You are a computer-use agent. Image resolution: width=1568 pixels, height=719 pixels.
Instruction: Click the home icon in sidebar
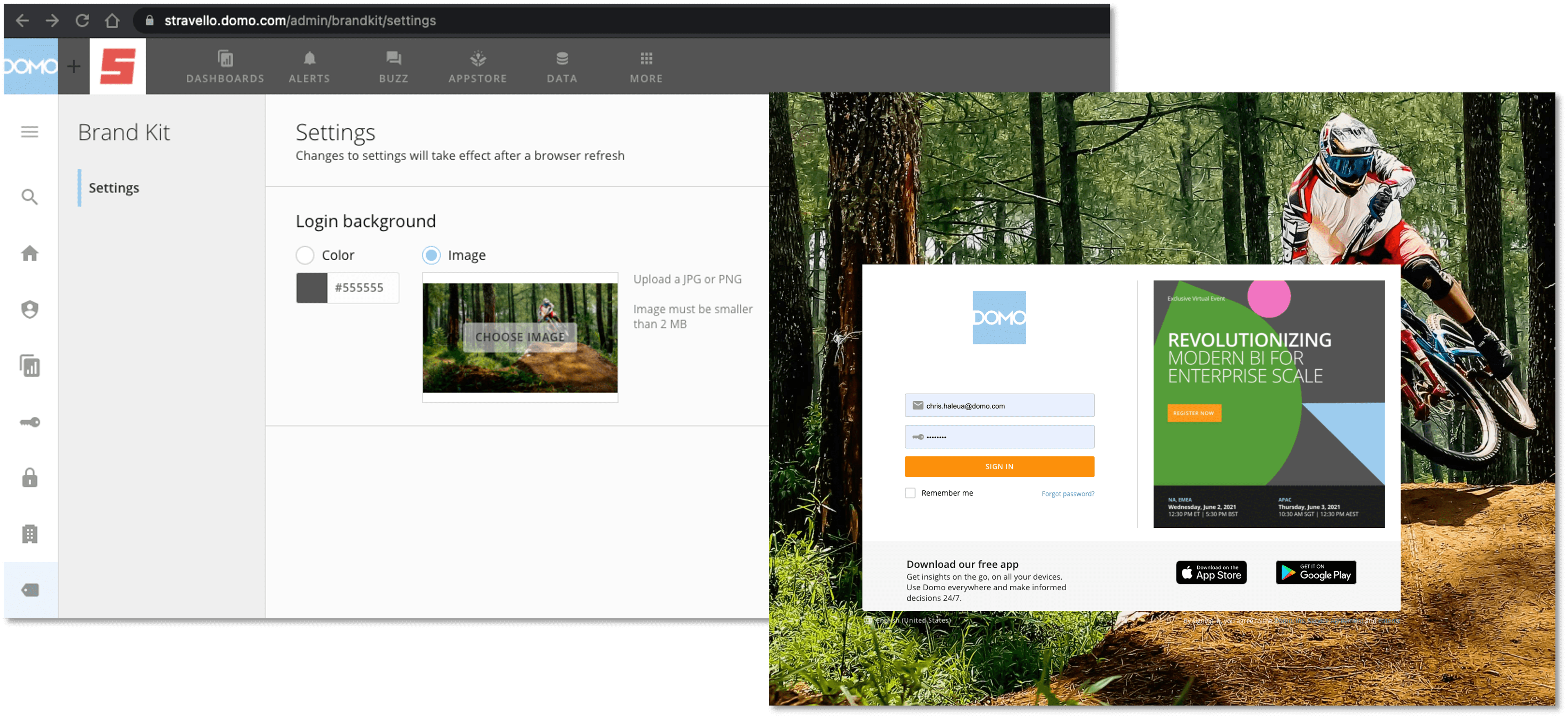click(x=29, y=253)
